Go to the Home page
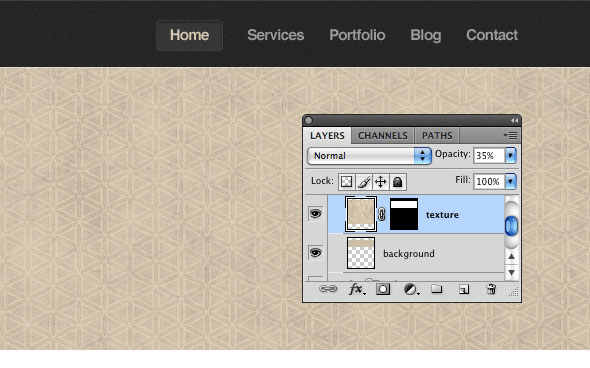The image size is (590, 368). 189,35
